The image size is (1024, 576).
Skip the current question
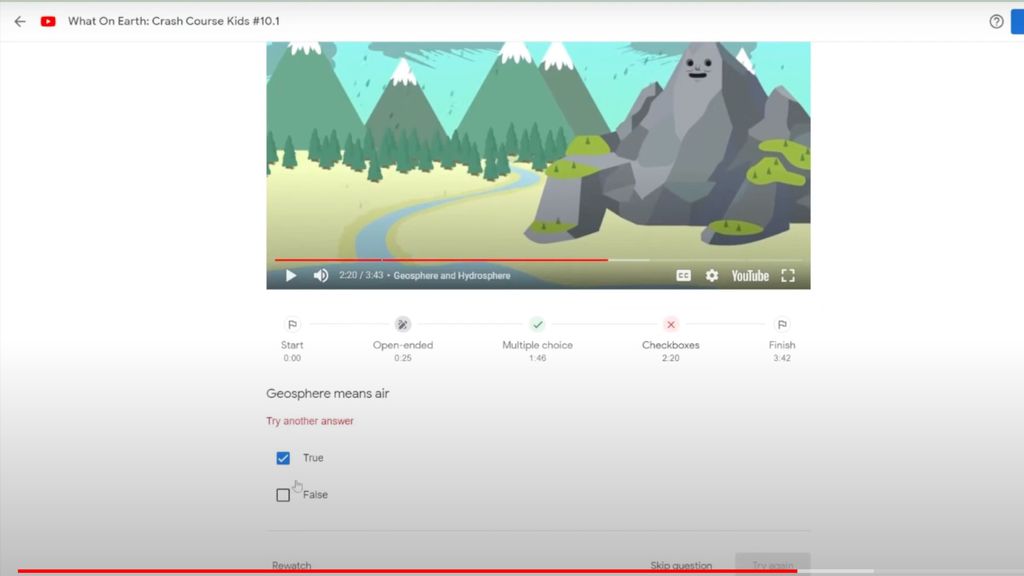coord(680,564)
